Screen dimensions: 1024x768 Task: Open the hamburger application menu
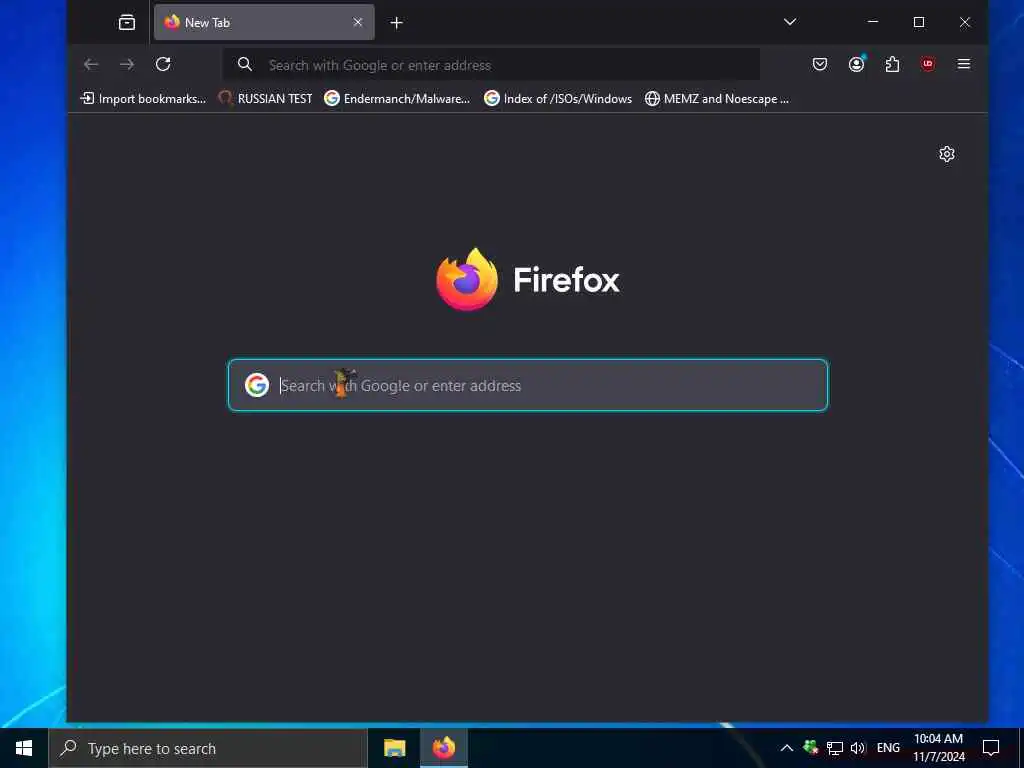tap(963, 64)
